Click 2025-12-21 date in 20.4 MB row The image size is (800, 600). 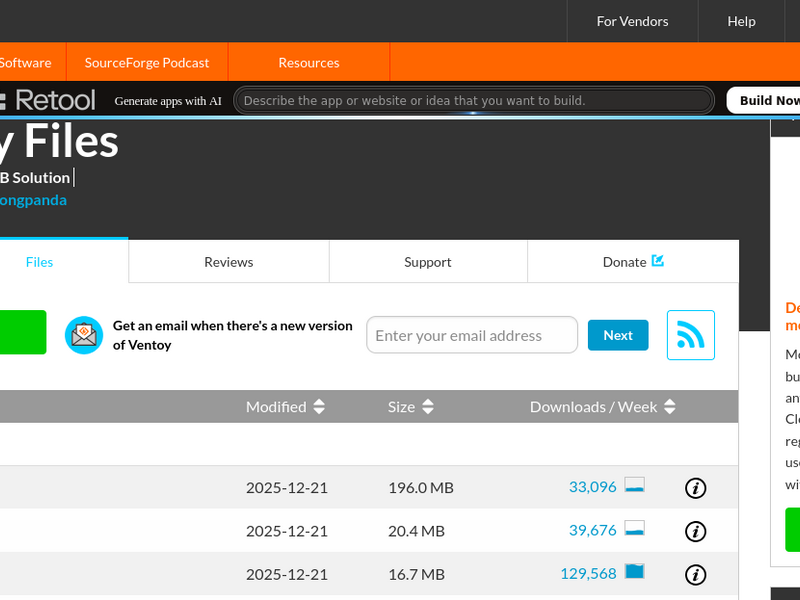click(287, 531)
